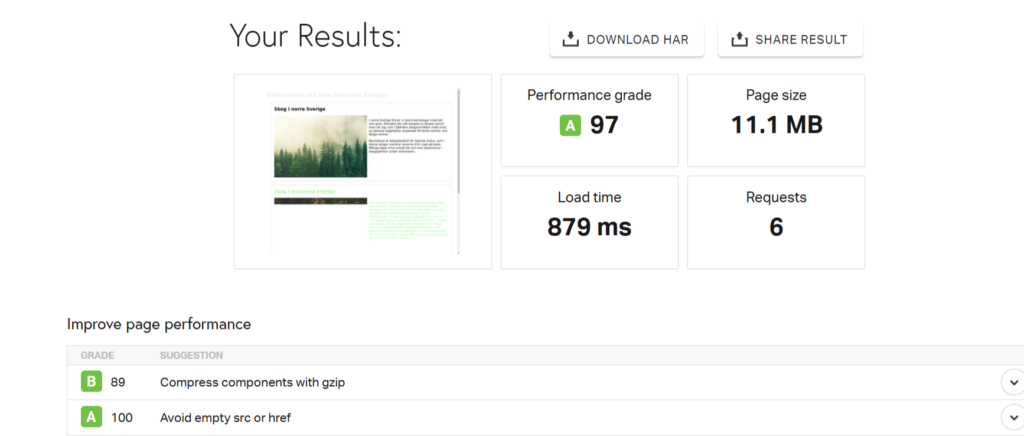Click the share icon in SHARE RESULT

coord(739,40)
